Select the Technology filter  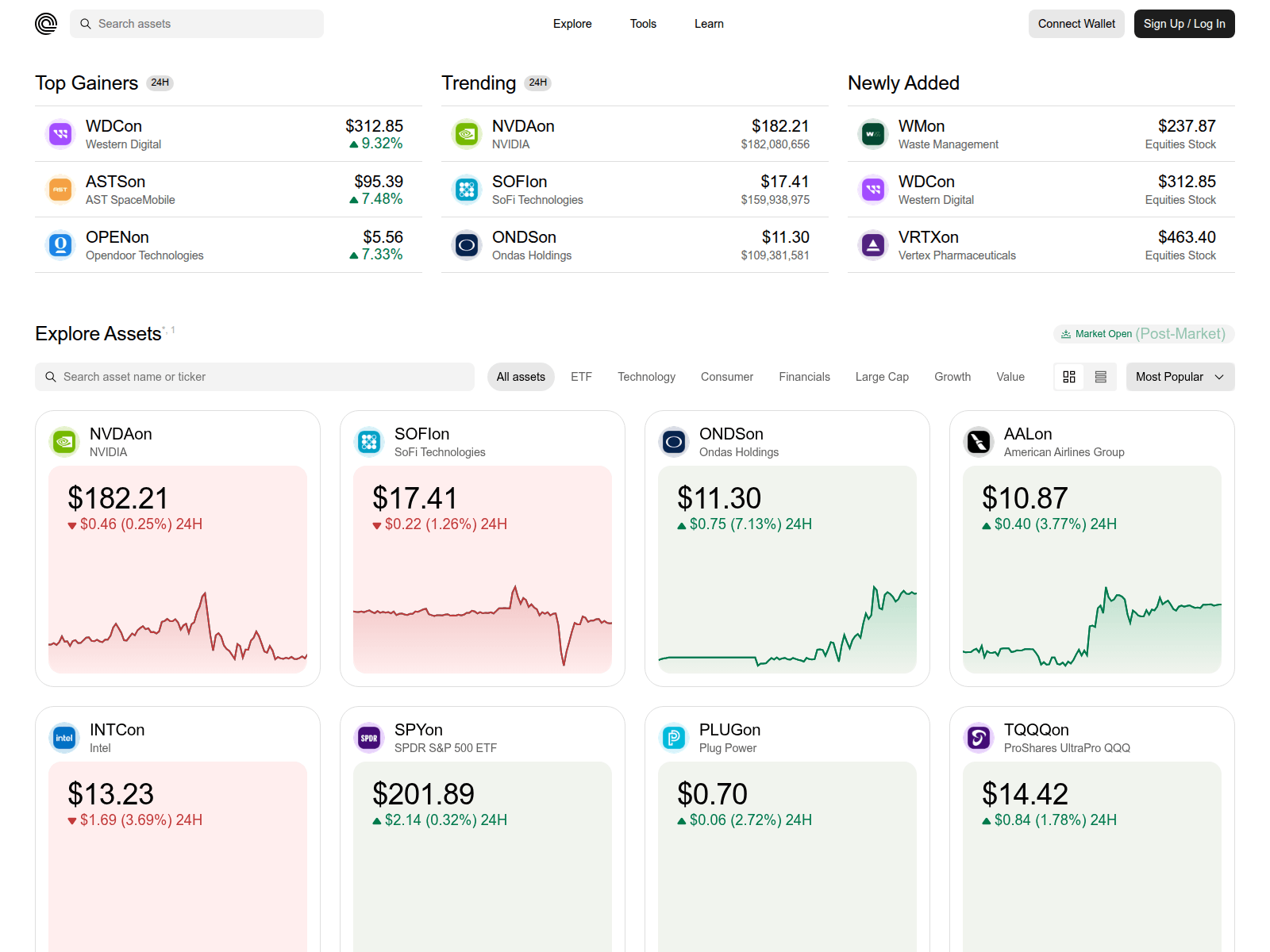coord(646,377)
